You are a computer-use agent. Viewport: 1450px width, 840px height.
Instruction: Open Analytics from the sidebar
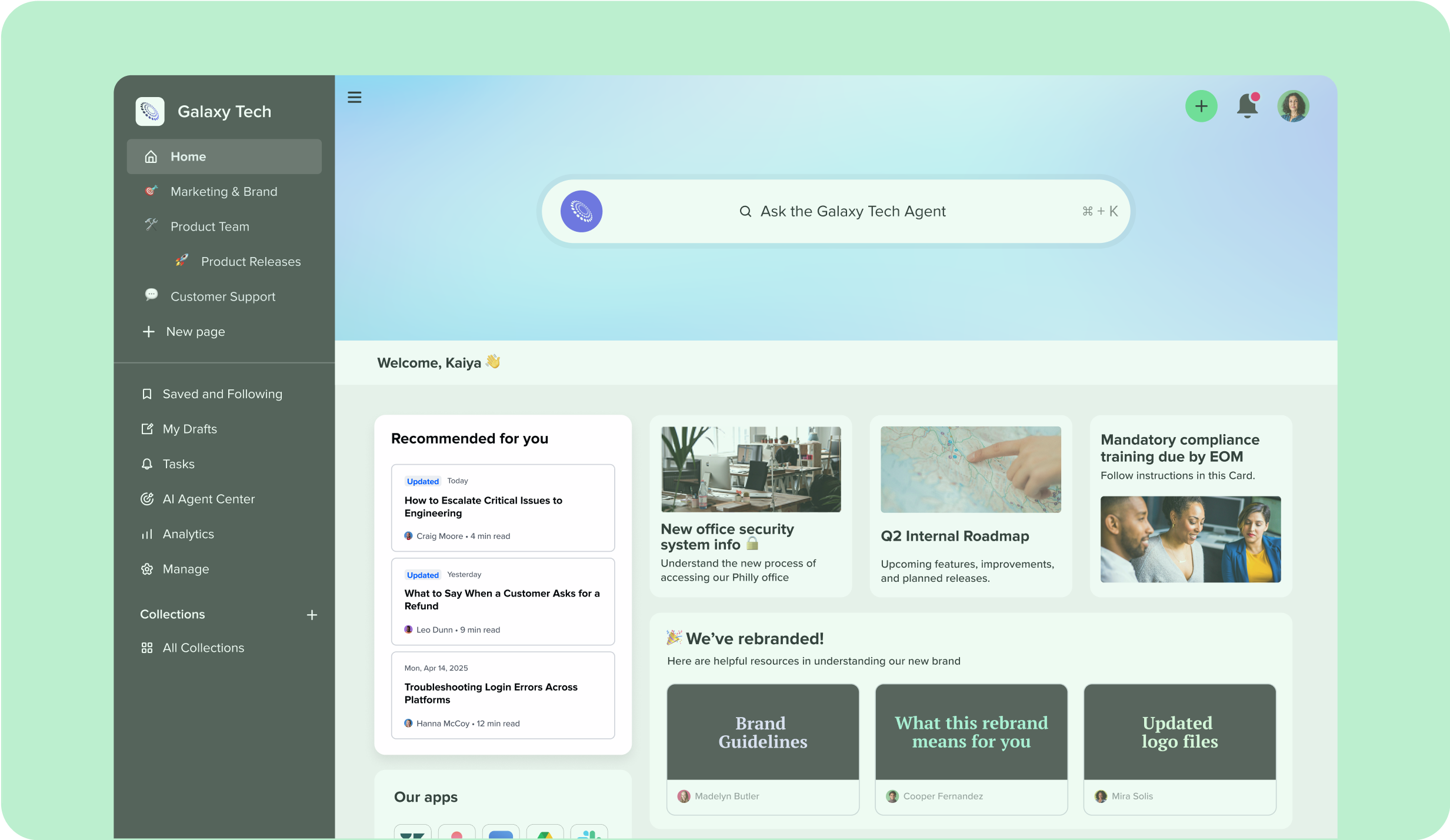click(188, 534)
